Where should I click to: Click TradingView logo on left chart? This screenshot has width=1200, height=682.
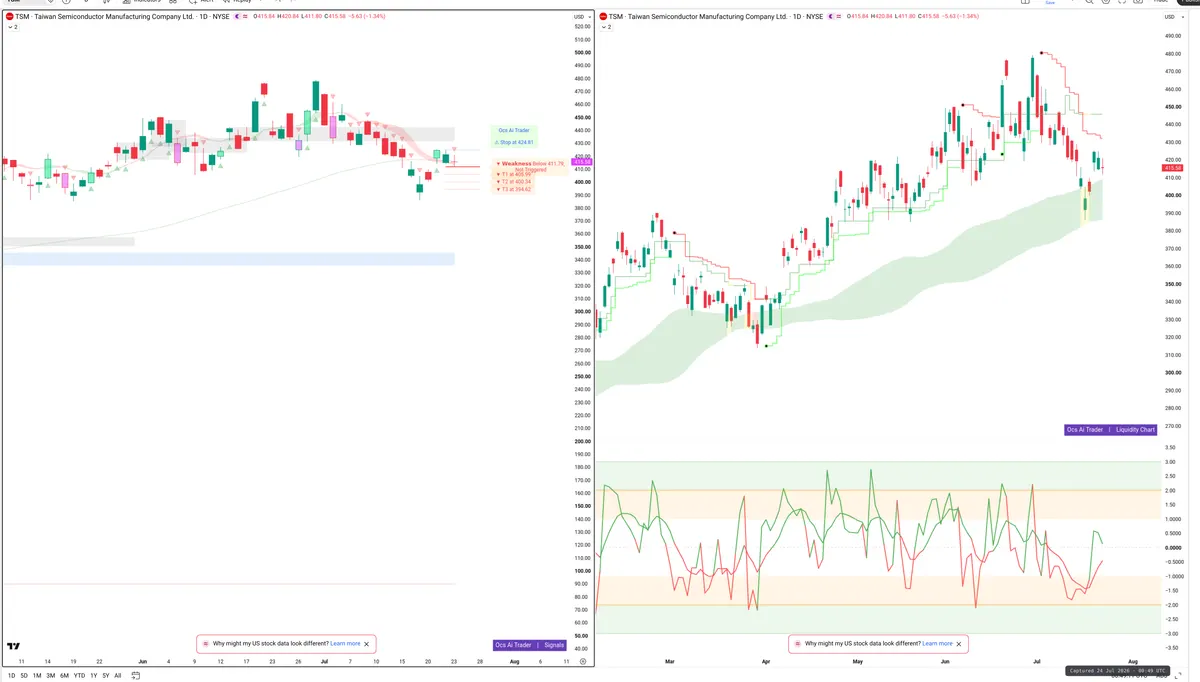coord(14,646)
